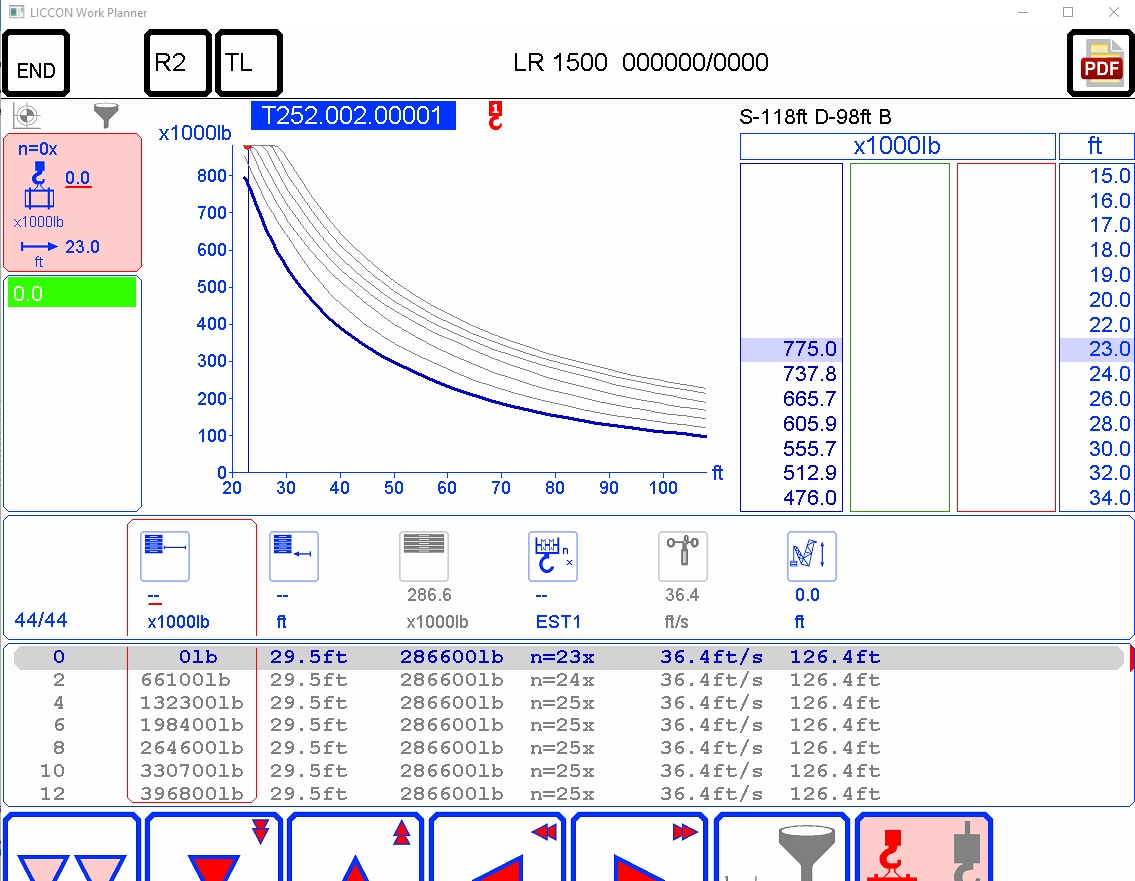
Task: Click the radius filter icon
Action: pyautogui.click(x=294, y=556)
